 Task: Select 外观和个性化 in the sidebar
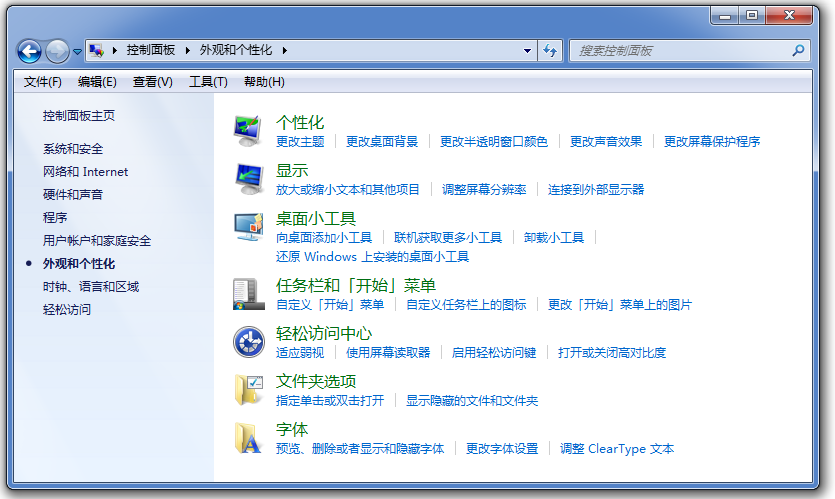tap(79, 264)
